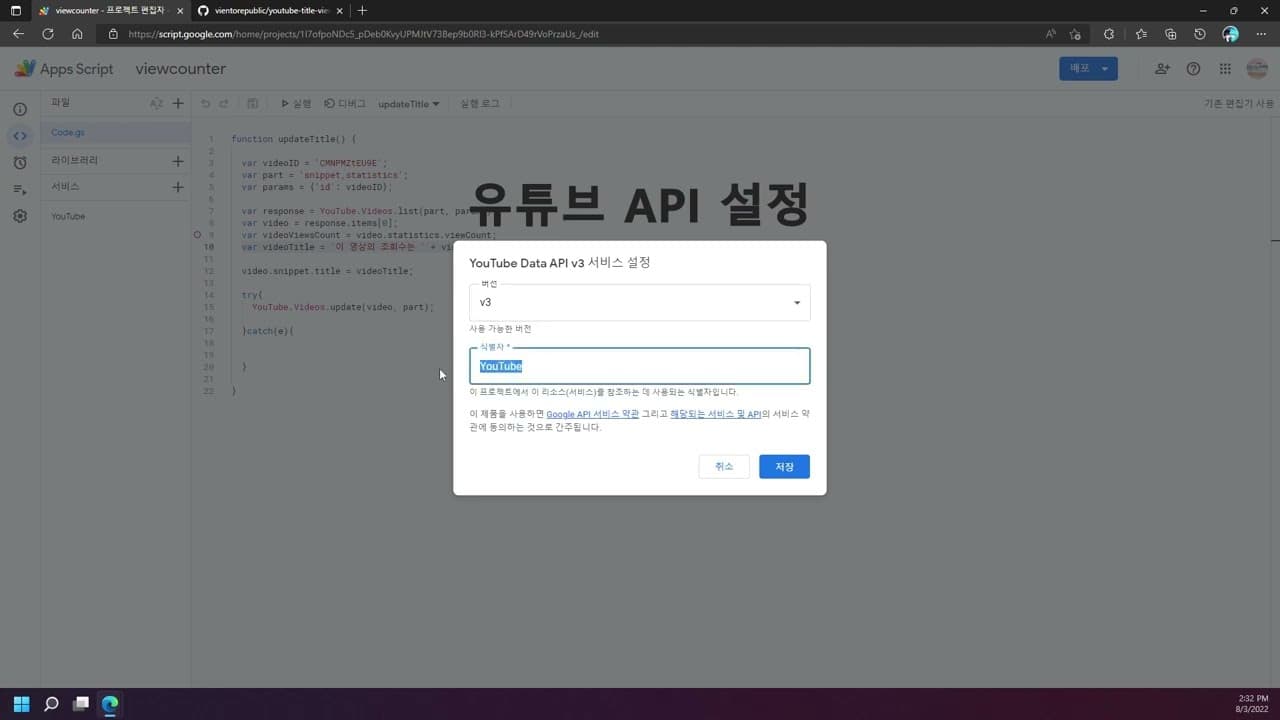The image size is (1280, 720).
Task: Open the Windows Start menu
Action: click(x=21, y=704)
